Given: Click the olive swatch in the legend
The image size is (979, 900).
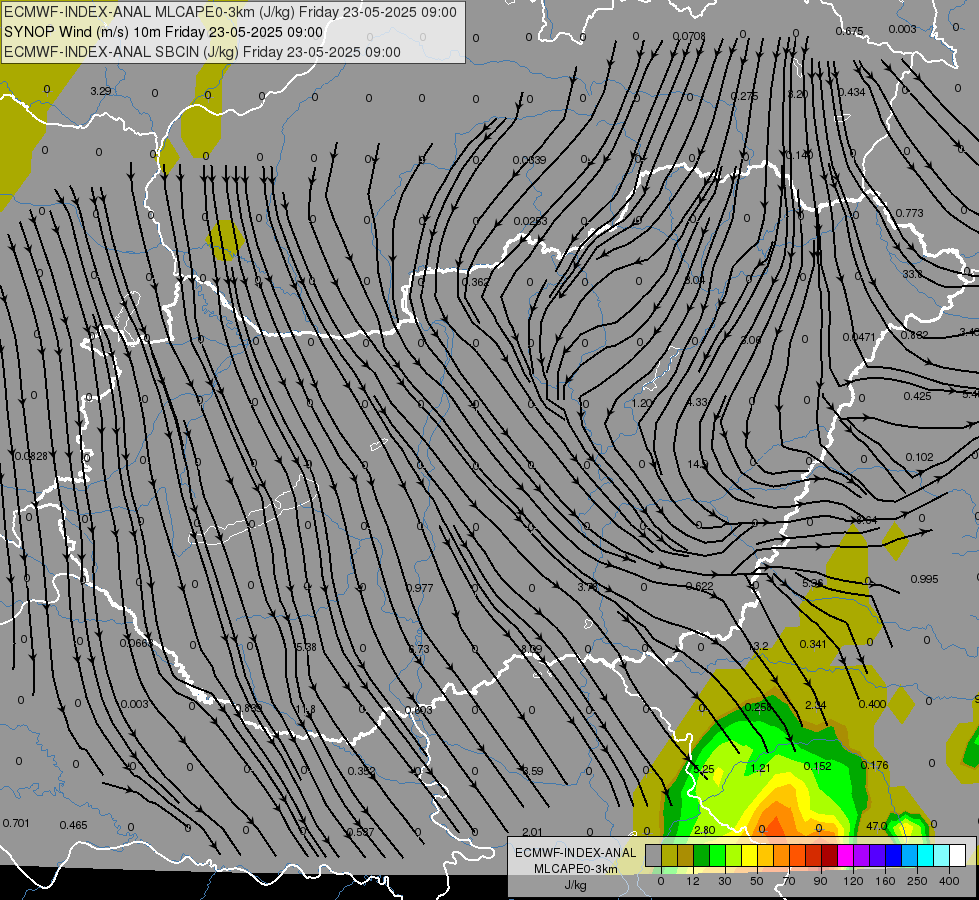Looking at the screenshot, I should pyautogui.click(x=669, y=856).
